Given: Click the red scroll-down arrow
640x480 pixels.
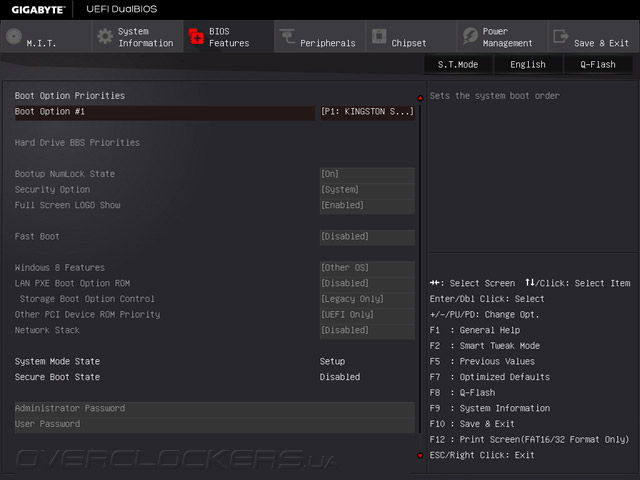Looking at the screenshot, I should pos(420,455).
